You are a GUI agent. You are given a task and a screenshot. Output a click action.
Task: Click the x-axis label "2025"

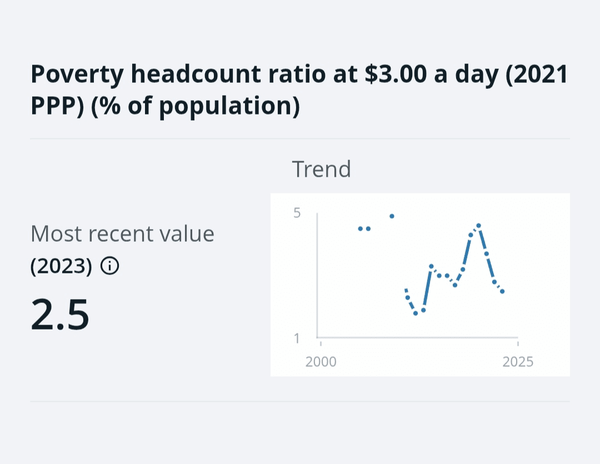(x=516, y=359)
